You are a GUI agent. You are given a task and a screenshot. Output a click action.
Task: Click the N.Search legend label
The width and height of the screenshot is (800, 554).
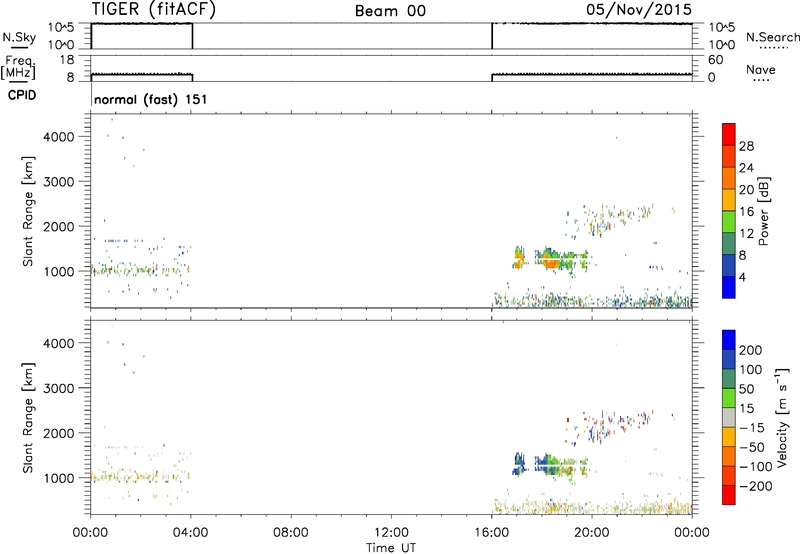click(772, 37)
